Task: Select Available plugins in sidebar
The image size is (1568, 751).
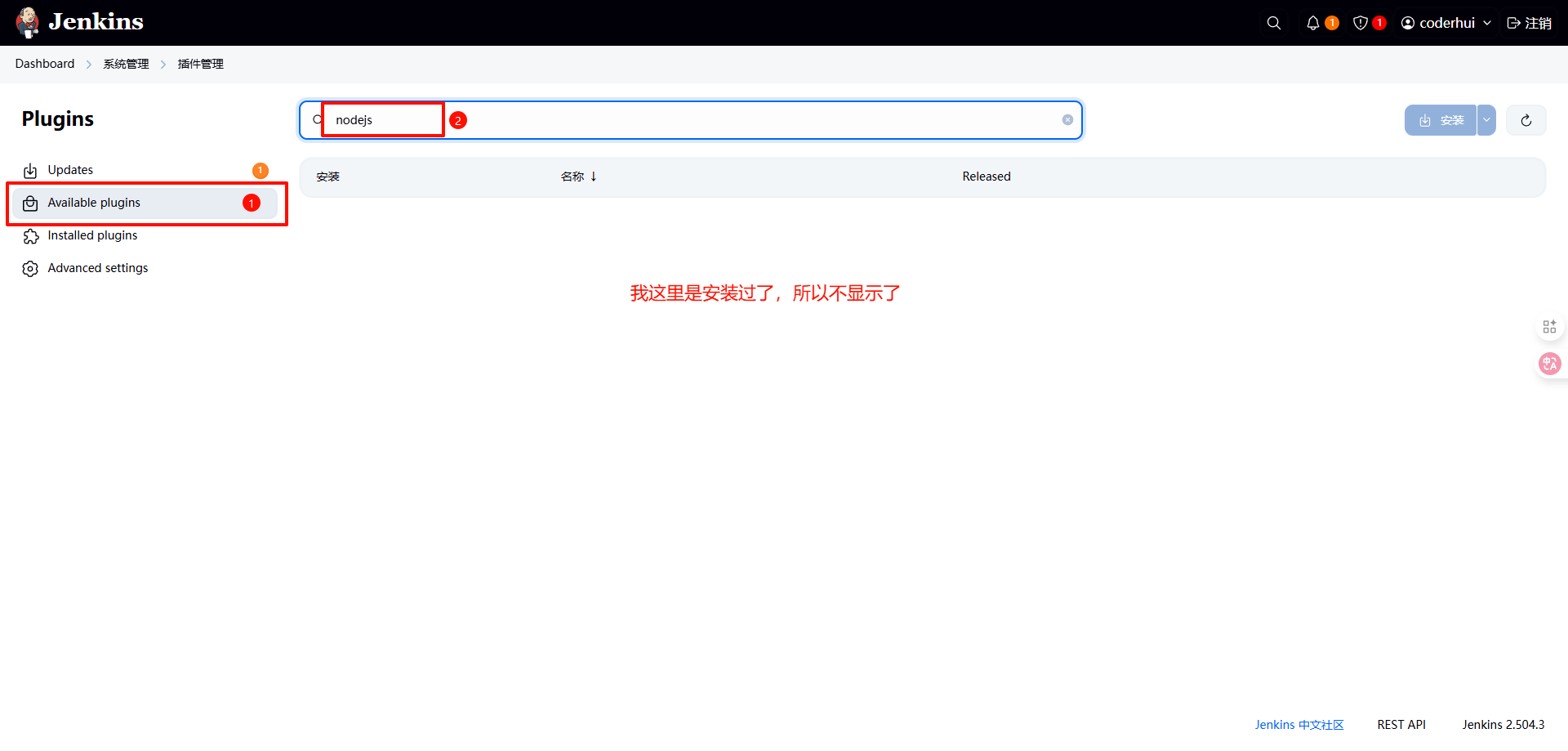Action: point(94,203)
